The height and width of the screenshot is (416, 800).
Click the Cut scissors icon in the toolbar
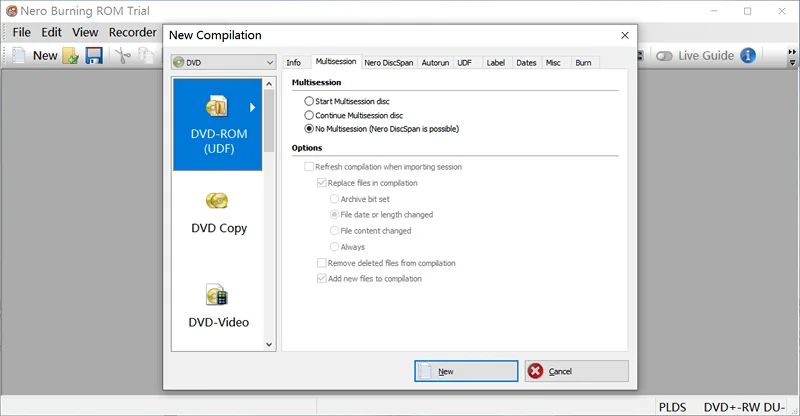122,55
